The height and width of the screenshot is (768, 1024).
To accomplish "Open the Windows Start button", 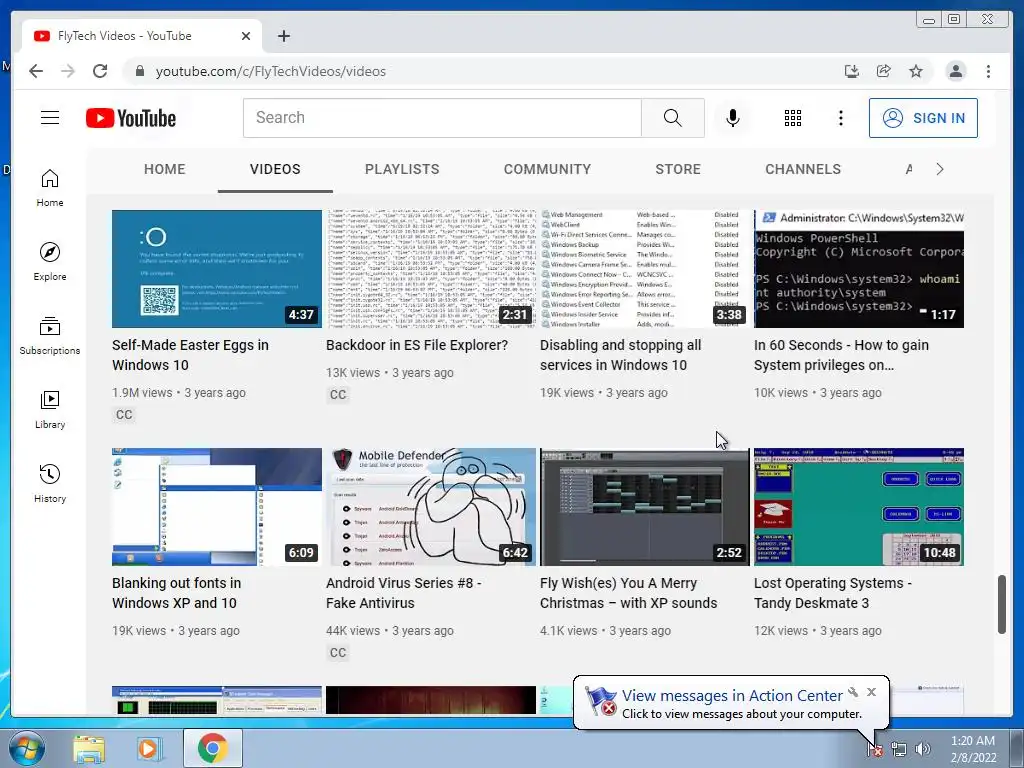I will click(x=27, y=748).
